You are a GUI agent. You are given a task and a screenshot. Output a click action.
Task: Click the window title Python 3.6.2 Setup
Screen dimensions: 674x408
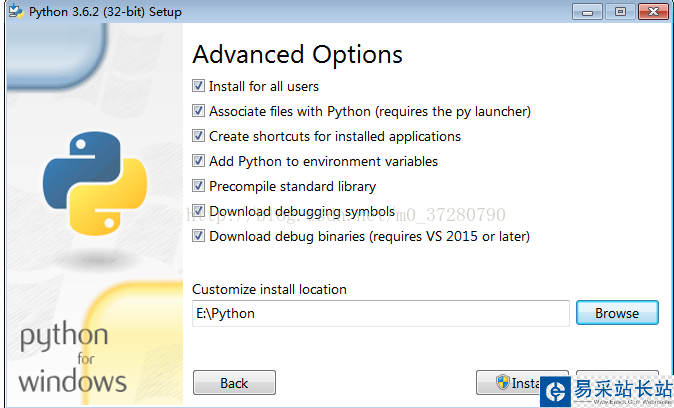[x=105, y=12]
